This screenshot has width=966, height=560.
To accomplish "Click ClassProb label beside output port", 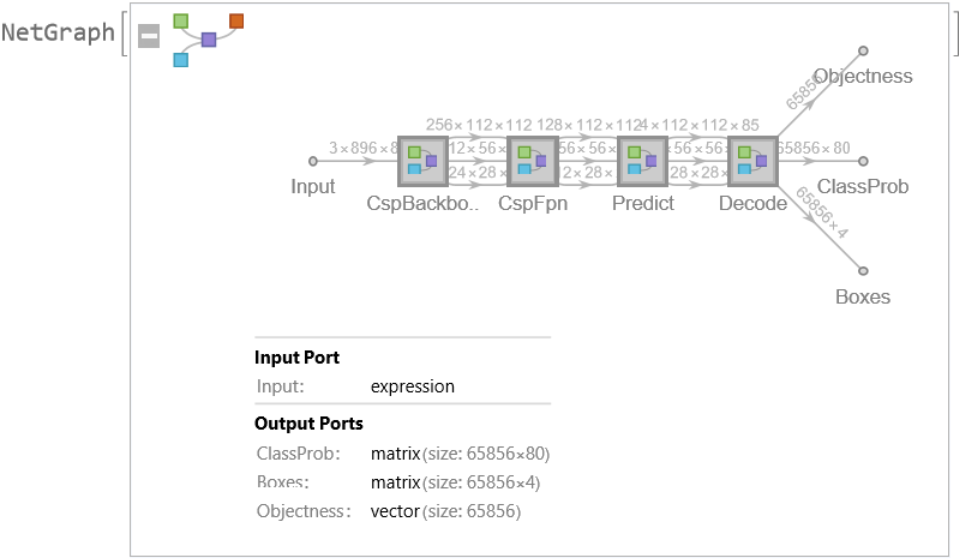I will (x=862, y=187).
